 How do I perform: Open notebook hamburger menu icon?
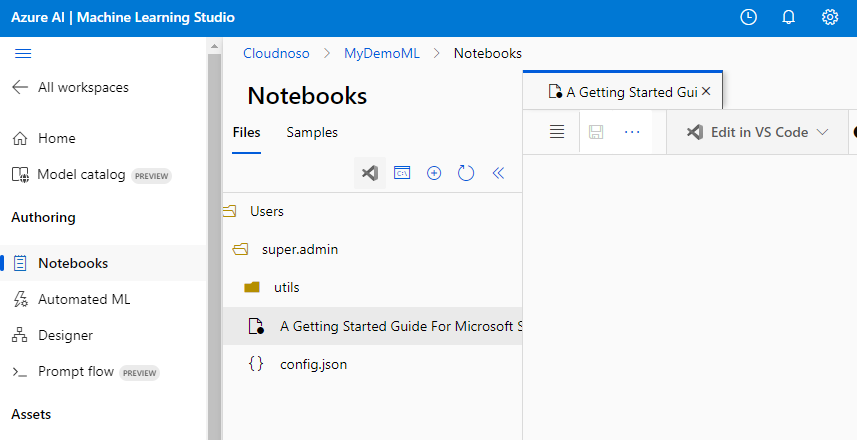pos(557,132)
